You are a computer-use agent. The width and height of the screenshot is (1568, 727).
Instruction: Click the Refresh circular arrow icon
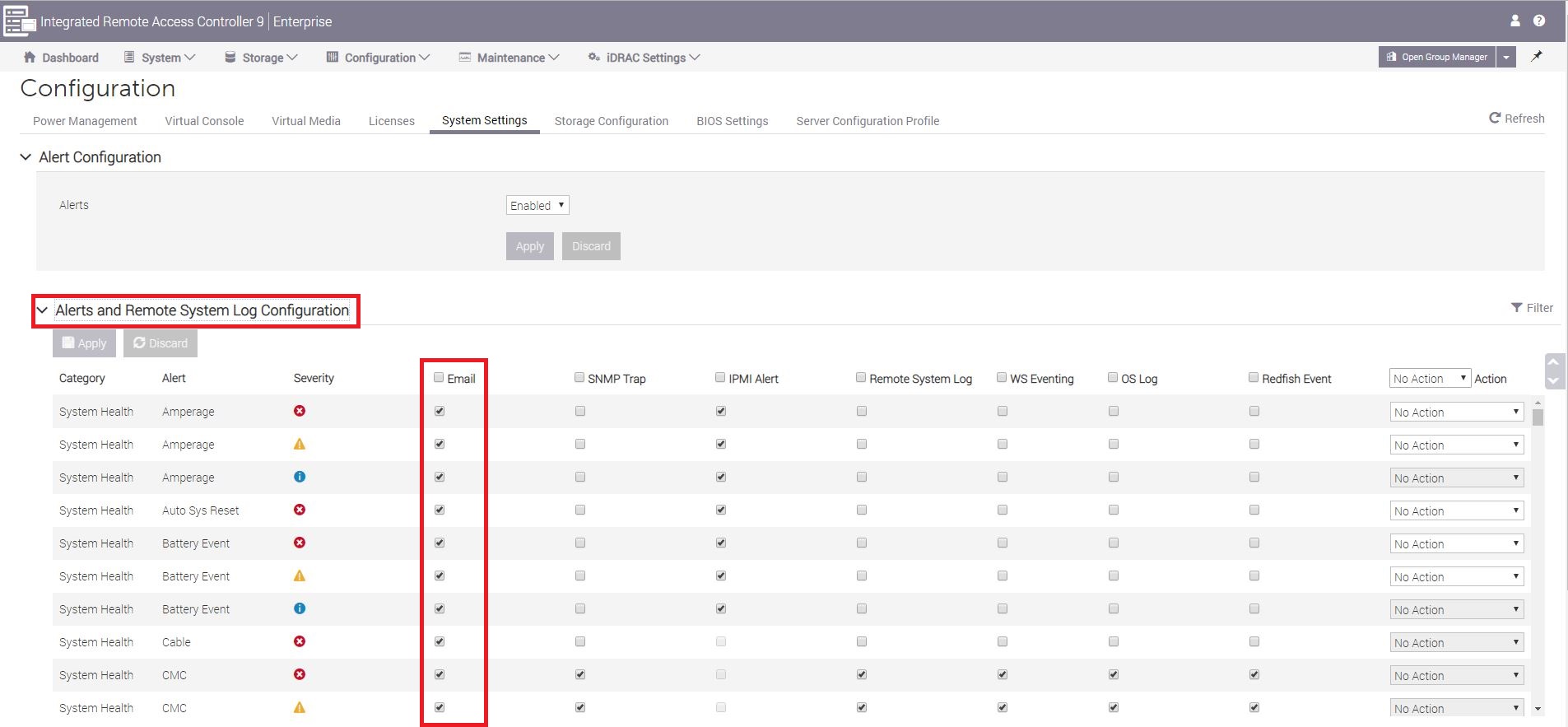click(x=1495, y=118)
